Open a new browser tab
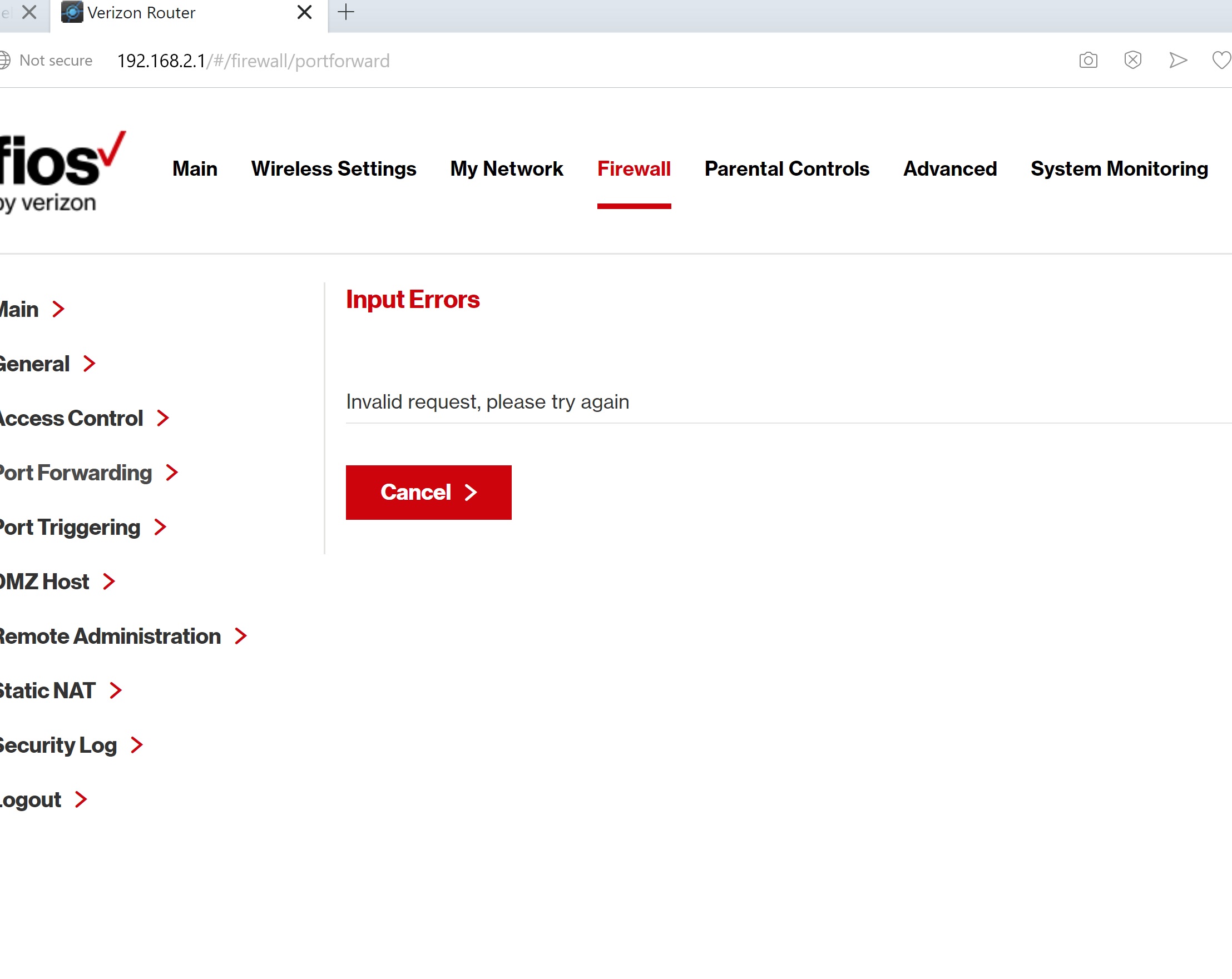The image size is (1232, 979). (346, 12)
